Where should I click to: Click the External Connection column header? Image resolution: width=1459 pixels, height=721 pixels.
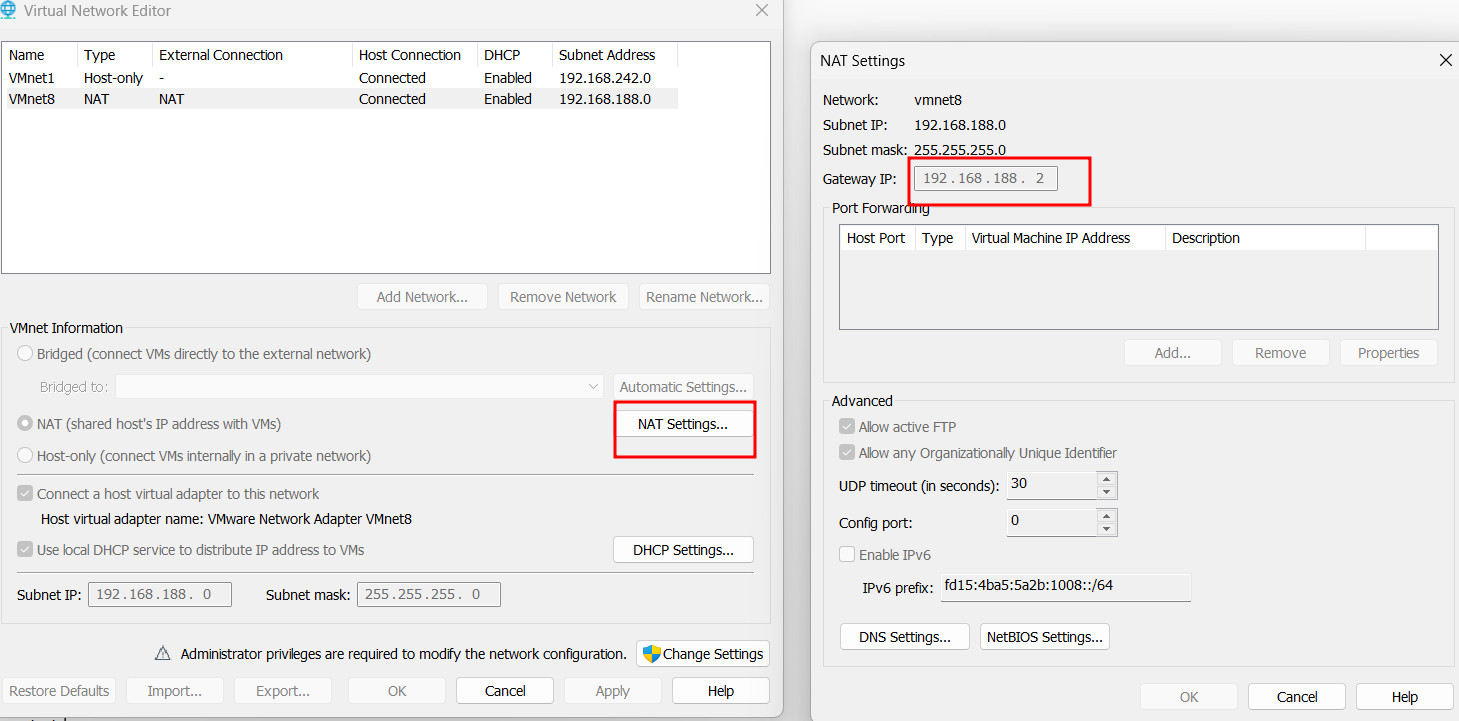coord(252,55)
